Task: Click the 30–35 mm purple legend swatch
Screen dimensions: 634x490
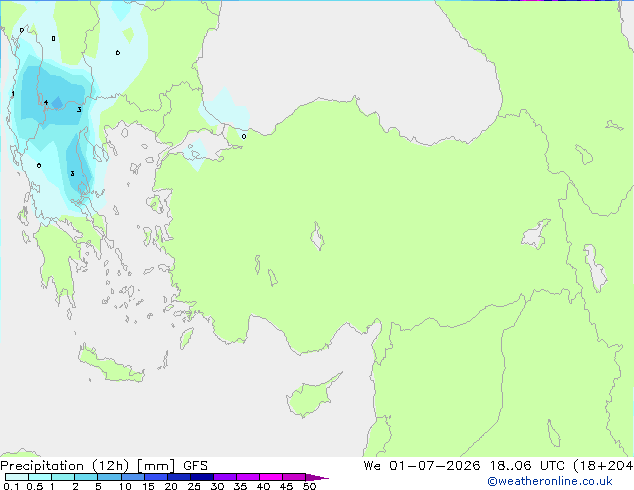Action: pyautogui.click(x=225, y=477)
